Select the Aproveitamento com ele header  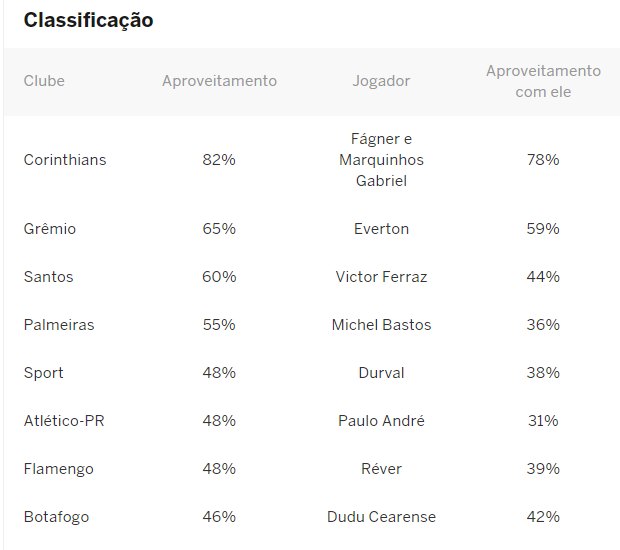[x=543, y=81]
